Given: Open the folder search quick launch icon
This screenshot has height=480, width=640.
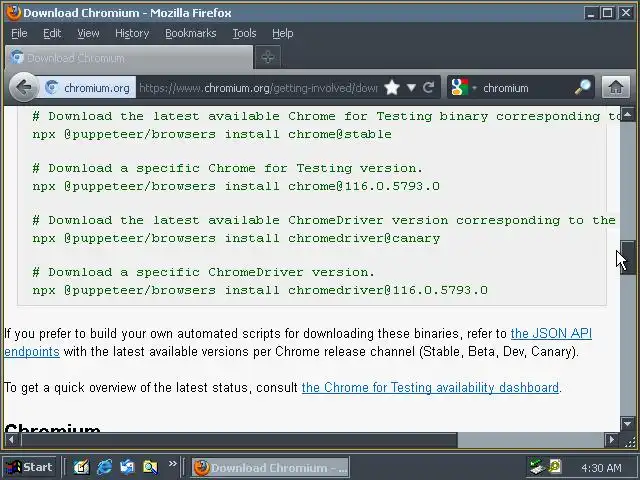Looking at the screenshot, I should (150, 467).
